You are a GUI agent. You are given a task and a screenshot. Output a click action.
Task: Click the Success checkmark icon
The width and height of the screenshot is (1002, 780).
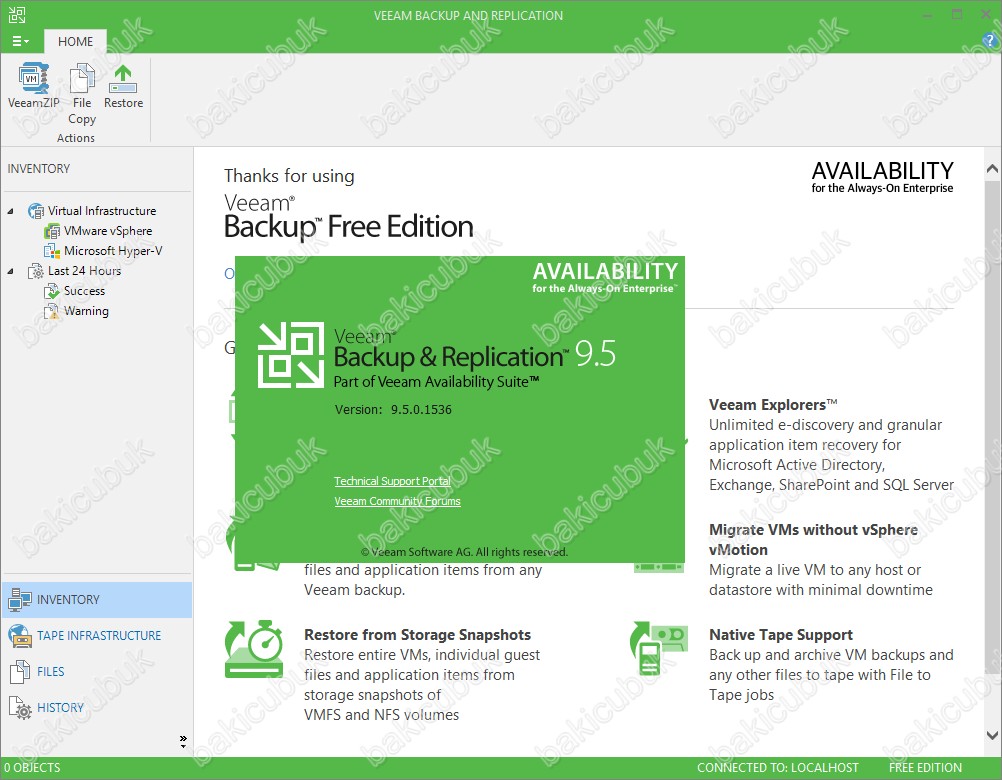click(52, 291)
